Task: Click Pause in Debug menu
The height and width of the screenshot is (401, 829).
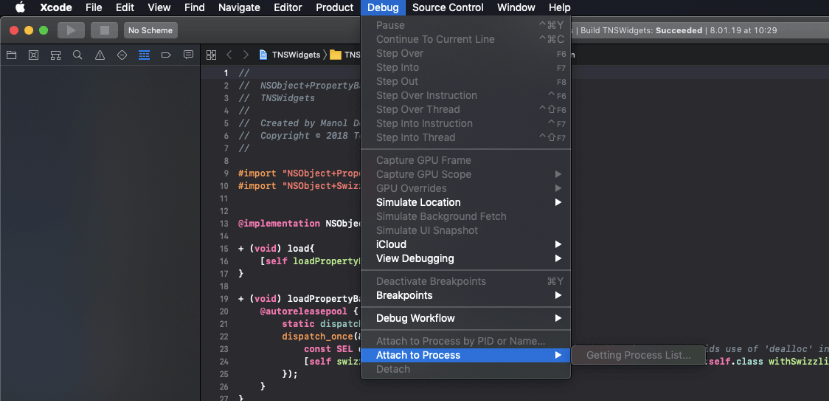Action: 465,25
